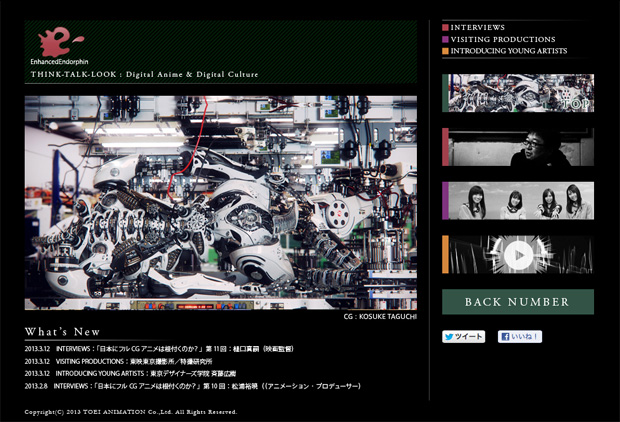Open the INTERVIEWS menu item
Screen dimensions: 620x422
478,27
